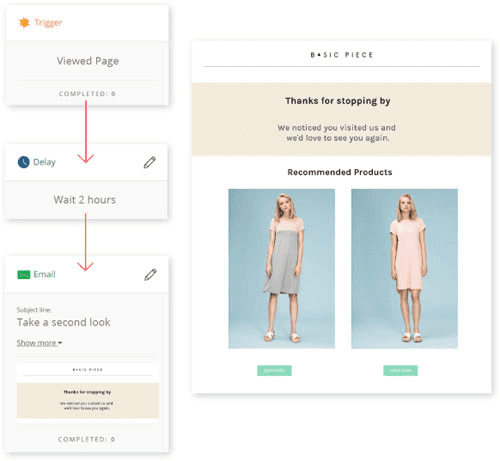
Task: Click the grey dress product image
Action: pyautogui.click(x=282, y=269)
